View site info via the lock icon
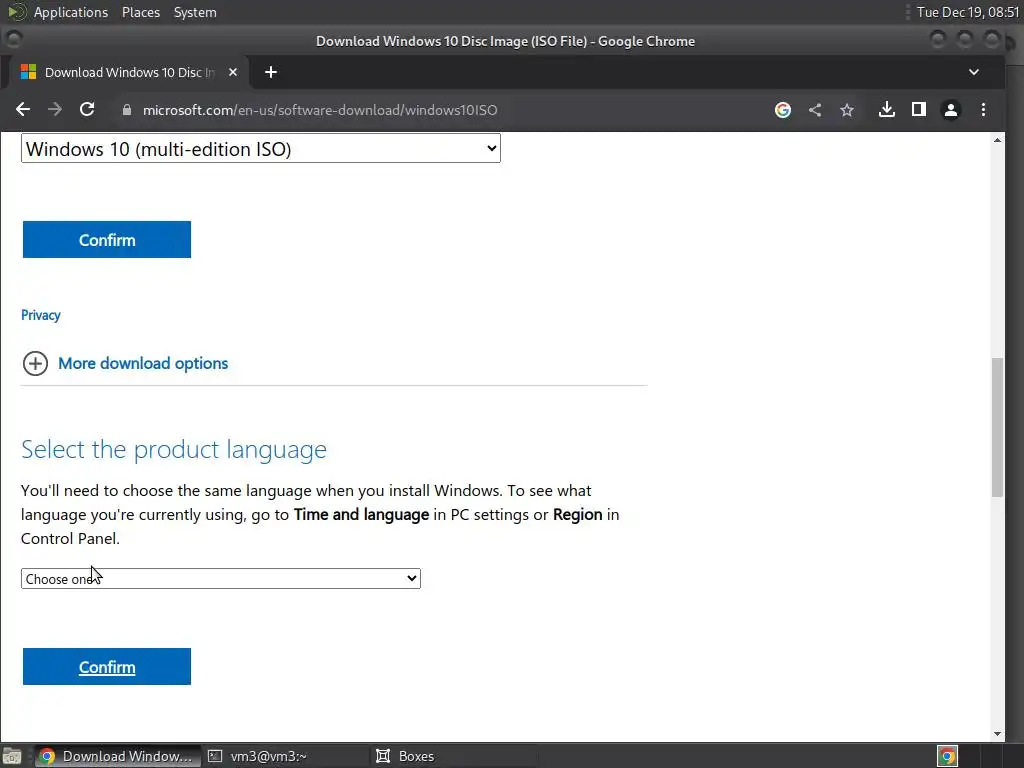1024x768 pixels. [x=127, y=110]
